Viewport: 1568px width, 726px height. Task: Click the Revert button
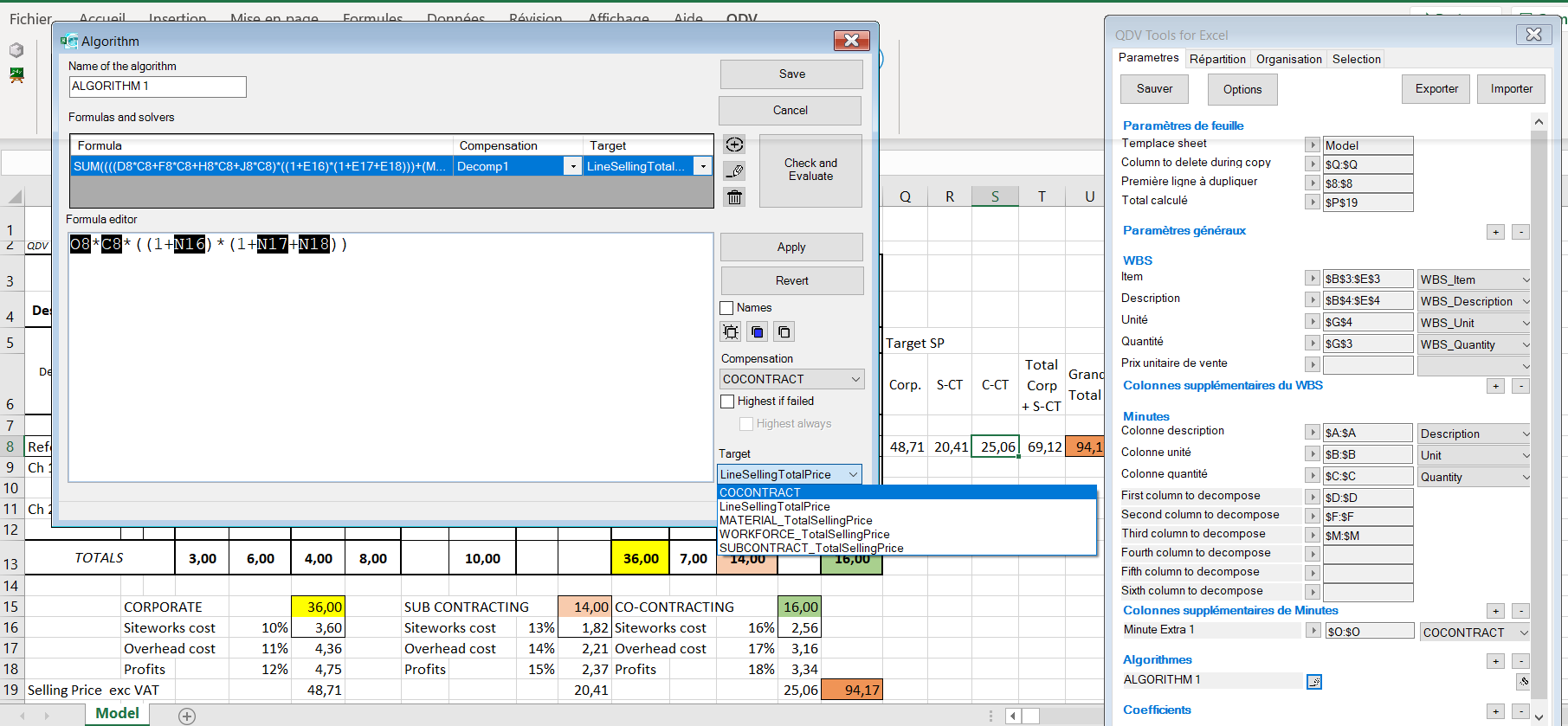[x=792, y=281]
